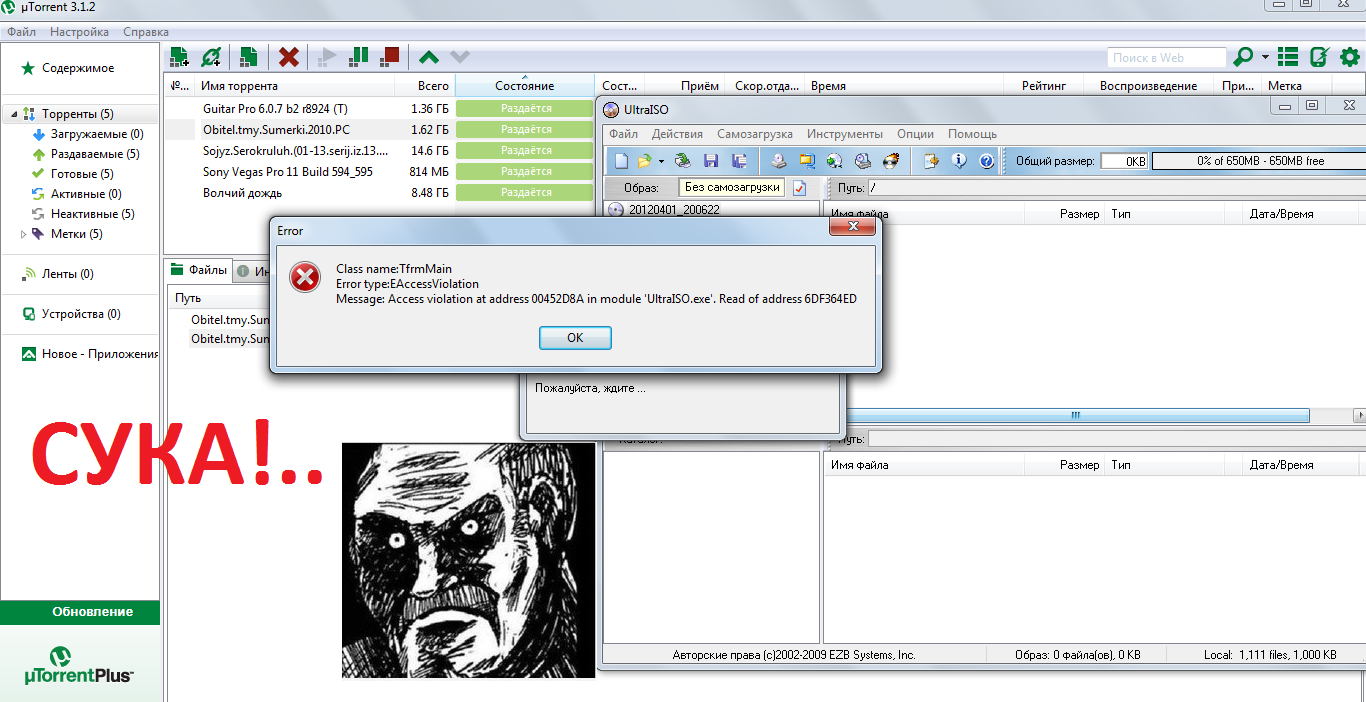Open the dropdown arrow beside UltraISO Open
Viewport: 1366px width, 702px height.
pyautogui.click(x=661, y=161)
